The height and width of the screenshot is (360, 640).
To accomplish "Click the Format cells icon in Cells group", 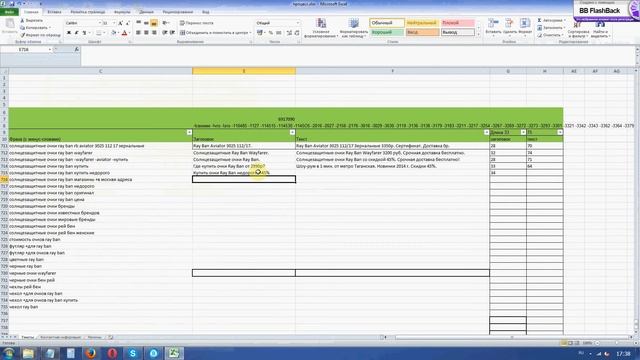I will 524,23.
